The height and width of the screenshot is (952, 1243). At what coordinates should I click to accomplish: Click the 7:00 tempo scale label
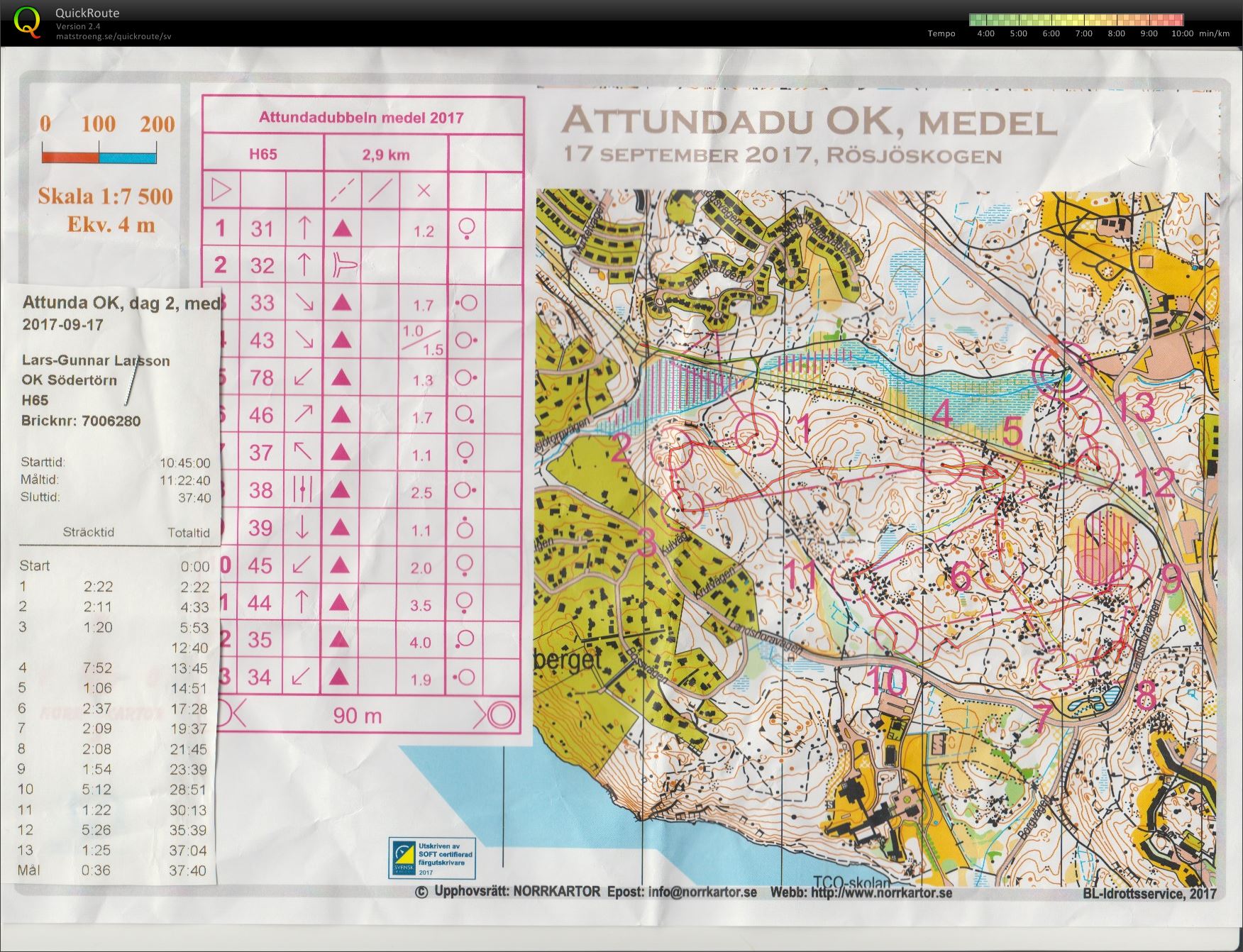pos(1083,33)
